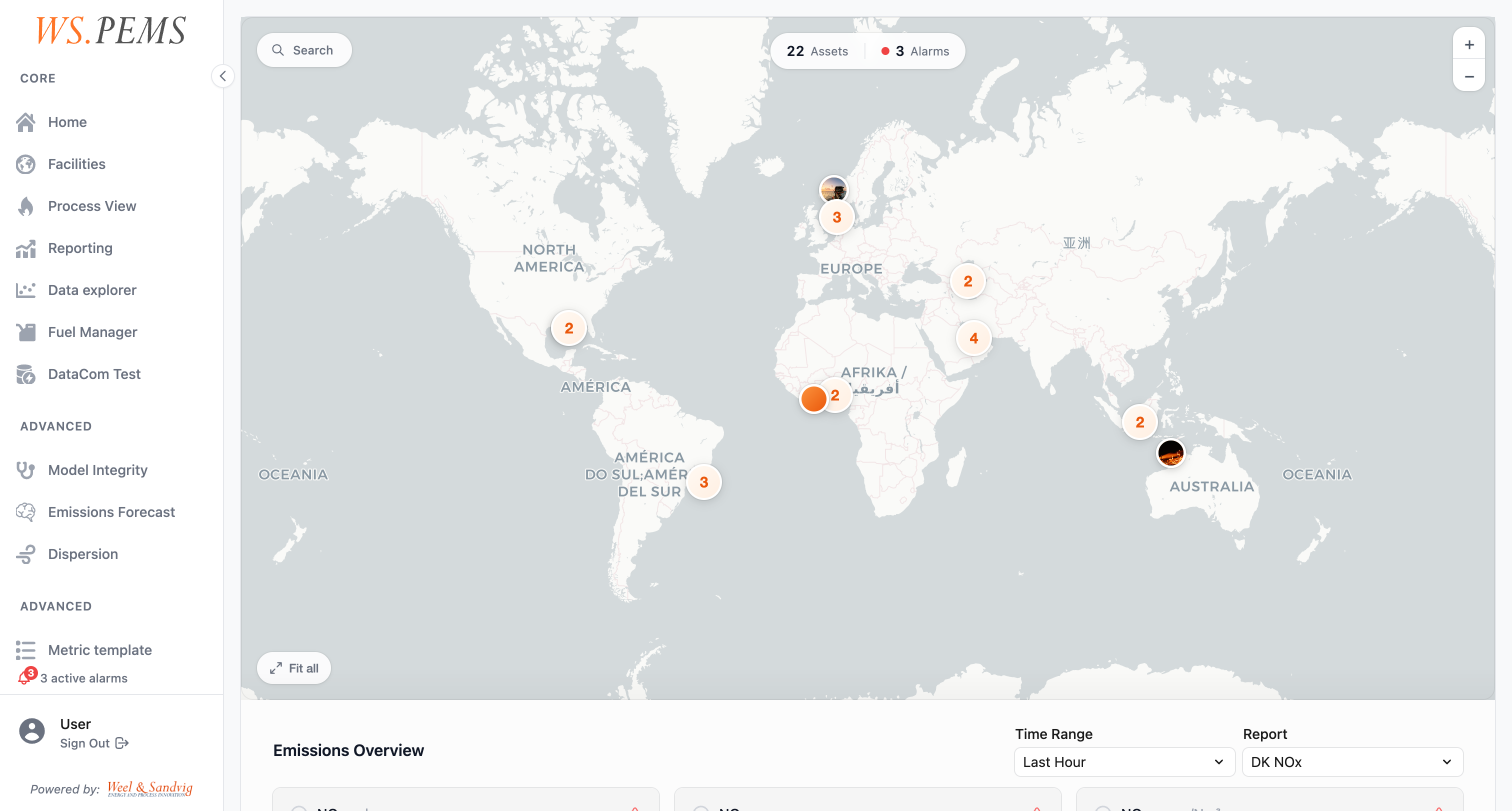
Task: Click the user avatar icon
Action: click(31, 732)
